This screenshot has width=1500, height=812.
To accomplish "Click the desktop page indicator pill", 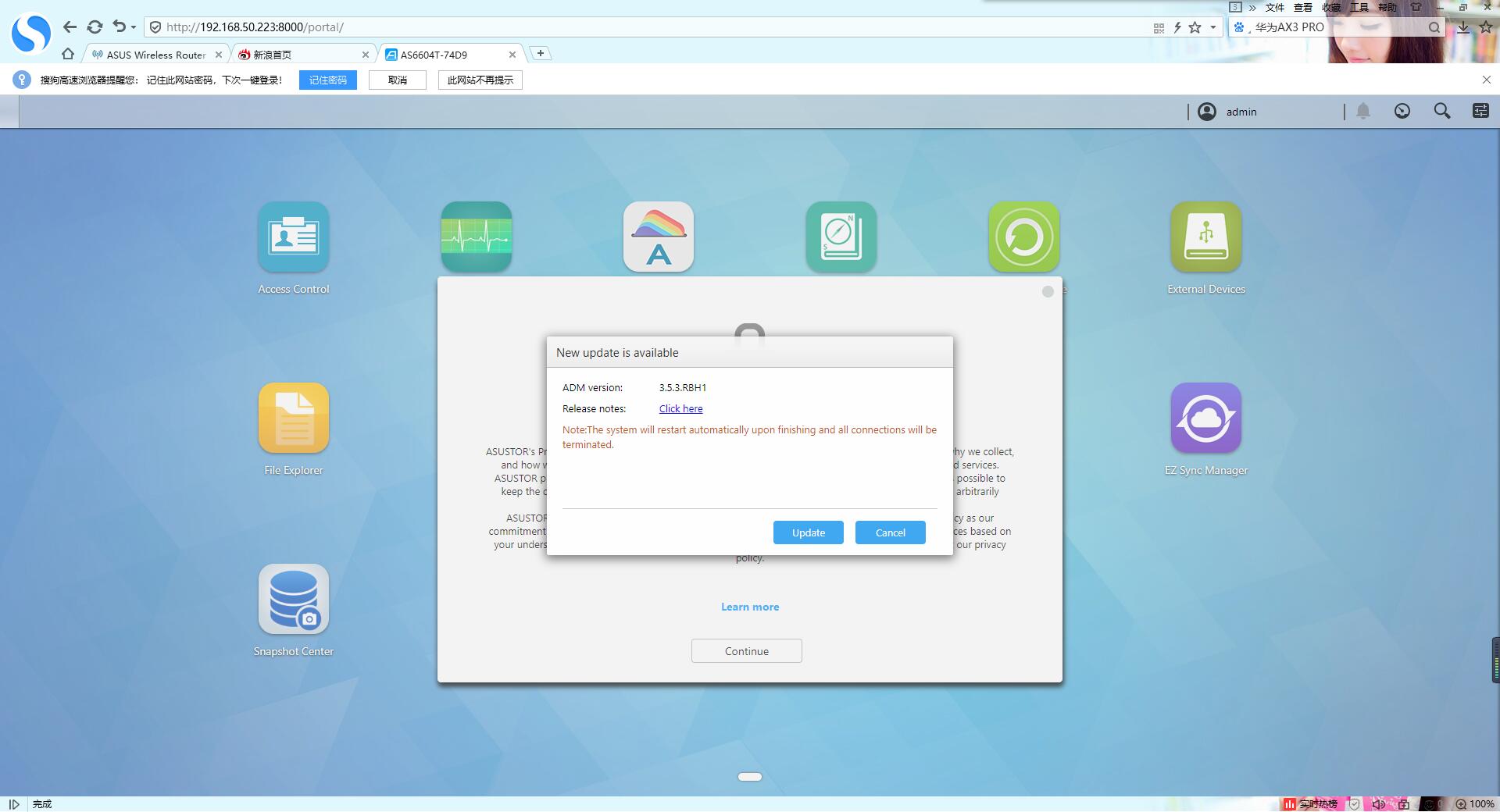I will point(750,777).
